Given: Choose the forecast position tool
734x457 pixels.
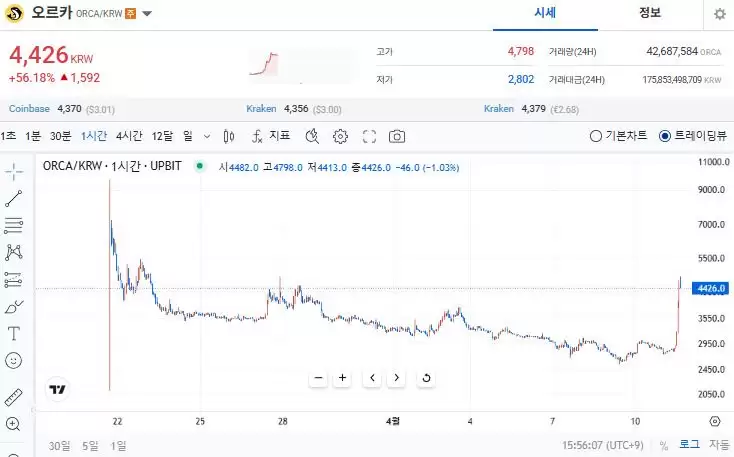Looking at the screenshot, I should (x=14, y=280).
